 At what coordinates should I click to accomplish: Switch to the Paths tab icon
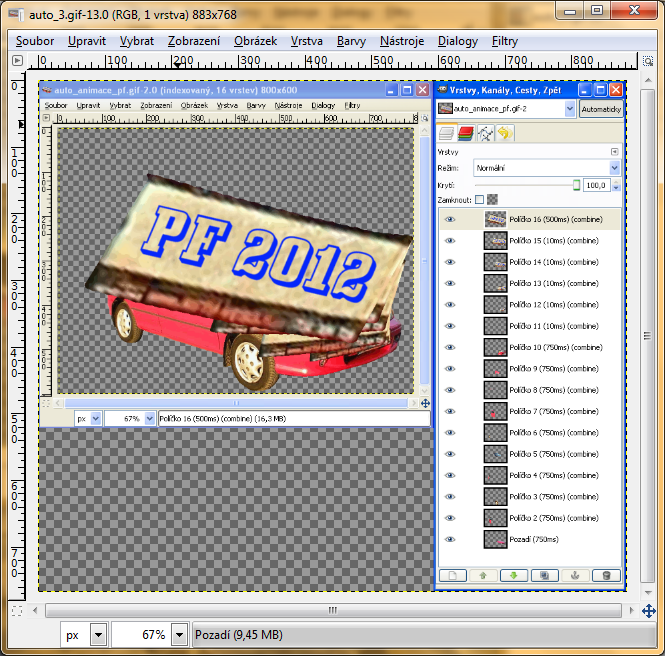click(x=485, y=134)
